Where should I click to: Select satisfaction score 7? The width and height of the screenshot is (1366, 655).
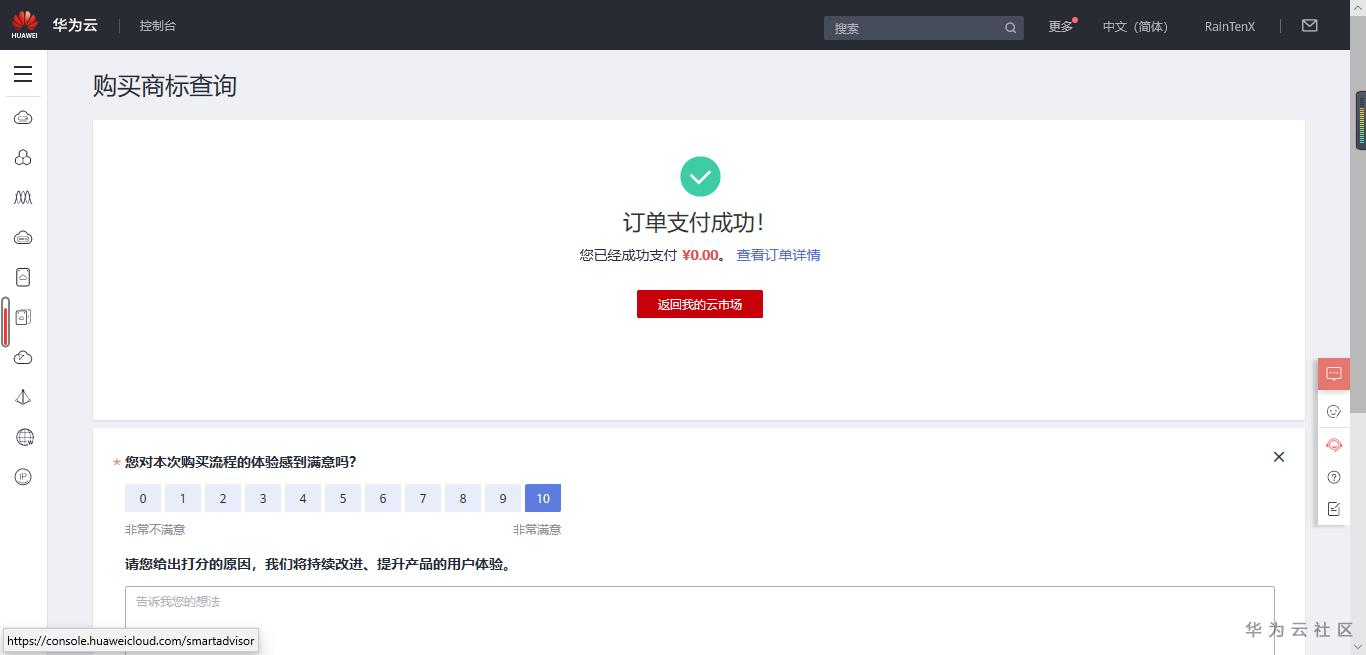pos(423,498)
